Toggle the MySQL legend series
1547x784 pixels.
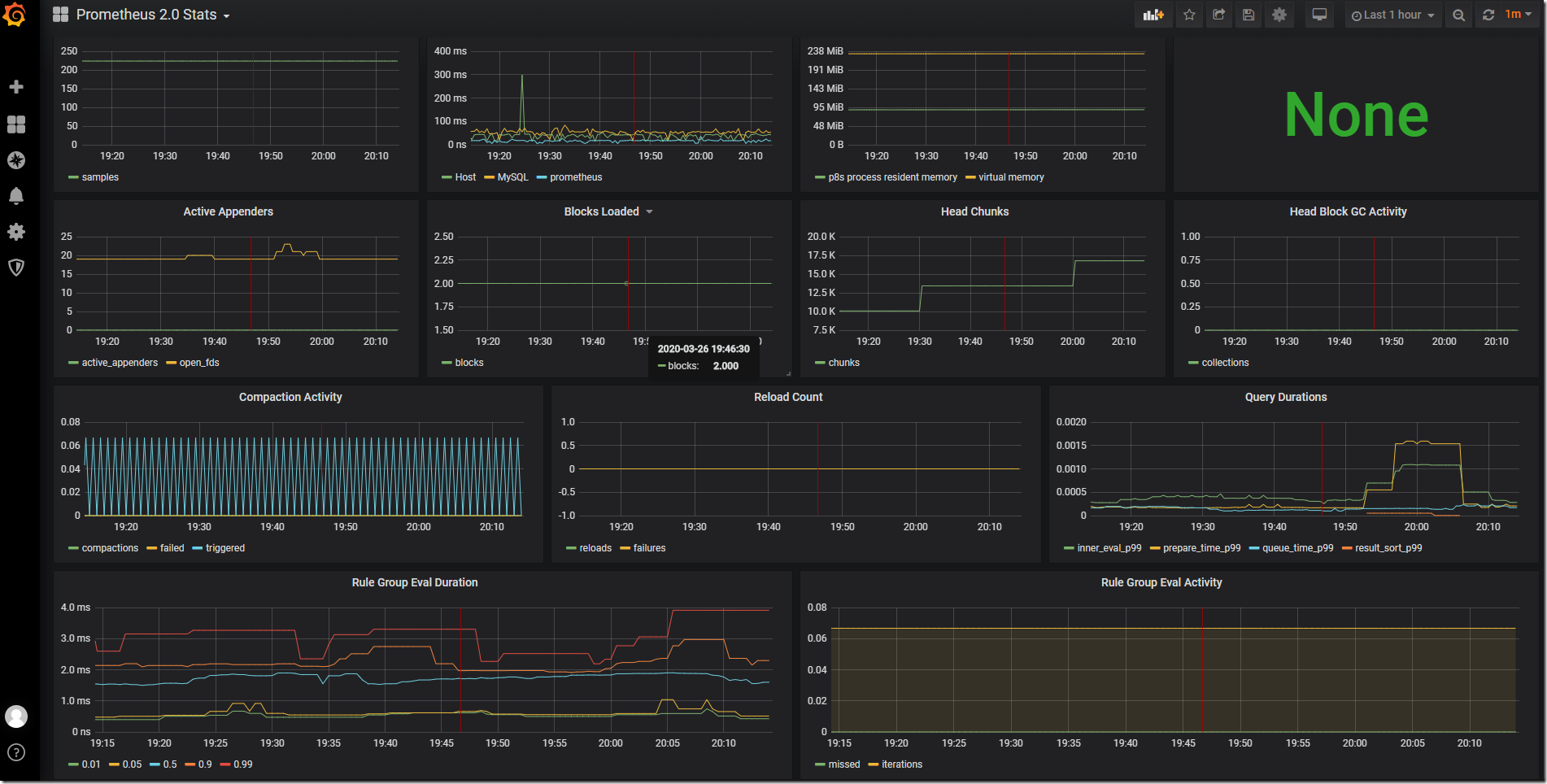[x=512, y=177]
